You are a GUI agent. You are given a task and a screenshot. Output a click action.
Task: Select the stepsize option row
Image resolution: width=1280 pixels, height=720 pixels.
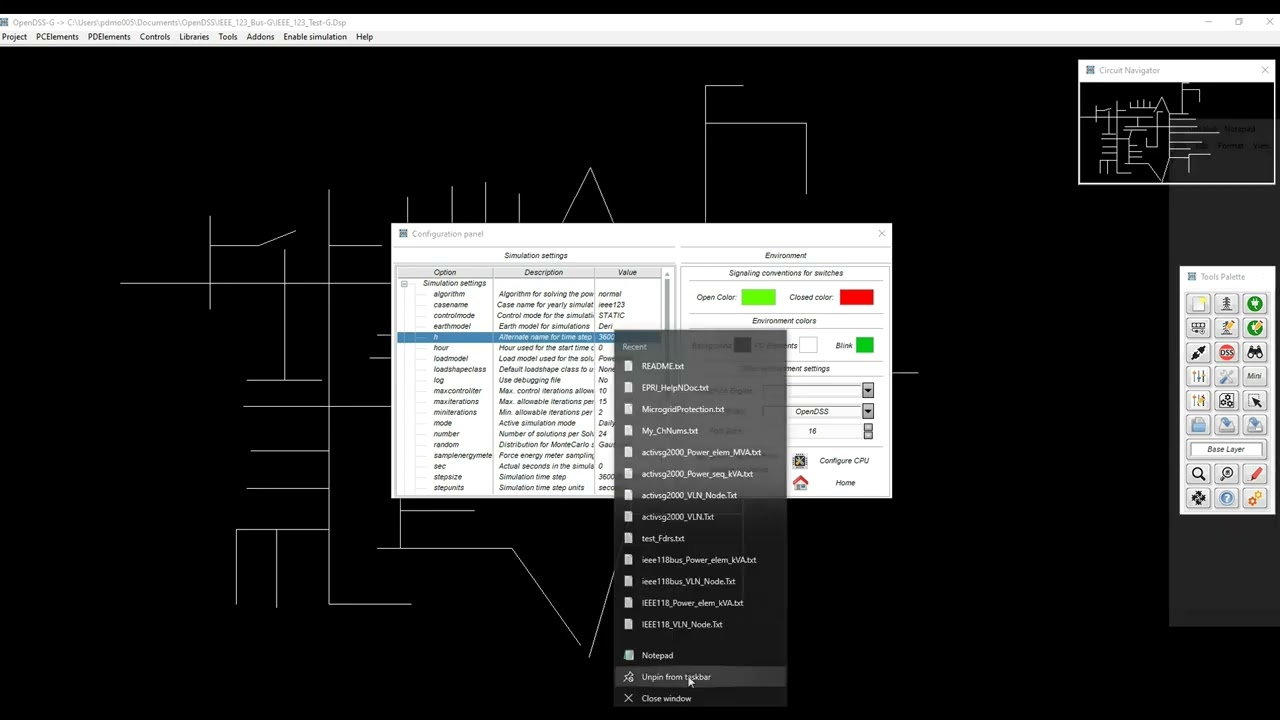click(x=530, y=477)
